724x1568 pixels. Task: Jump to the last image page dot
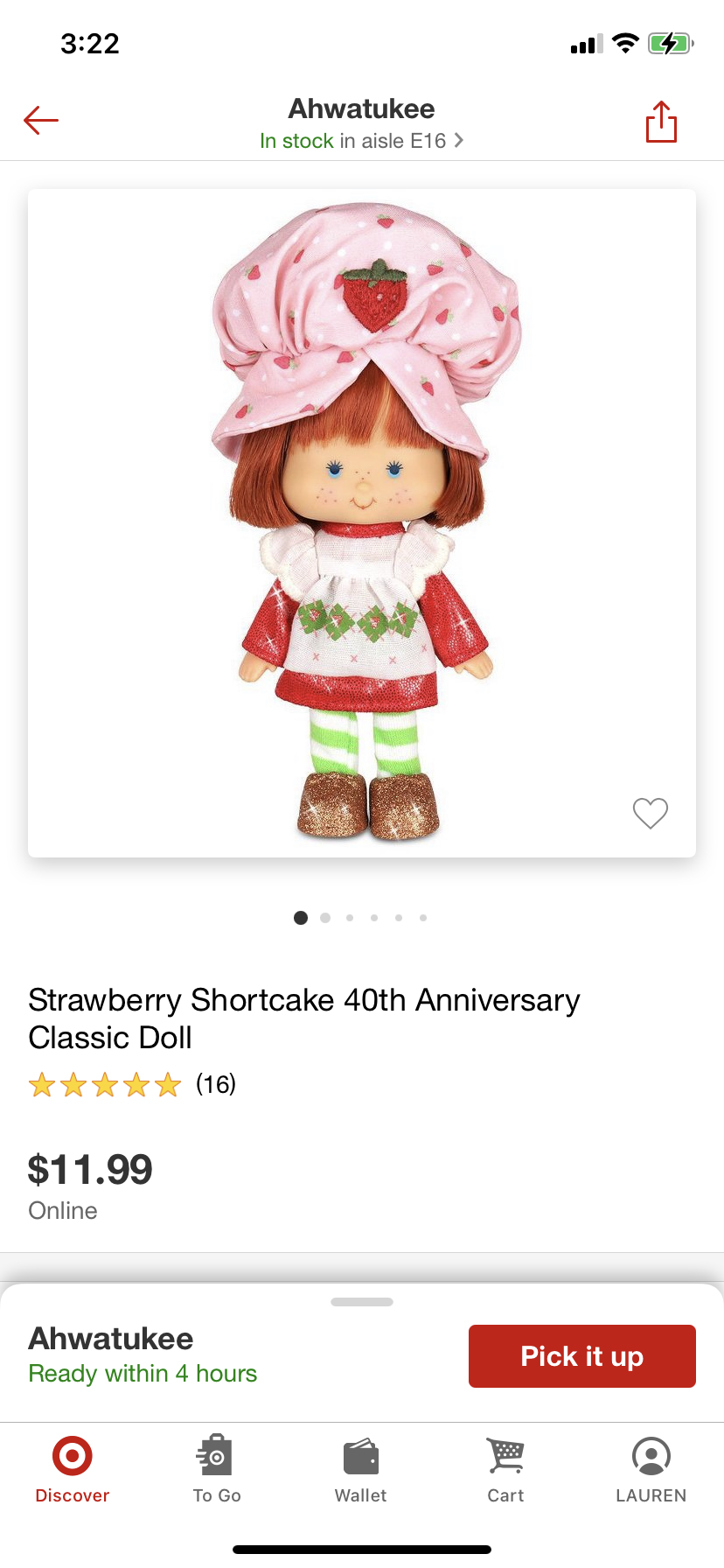pos(423,918)
